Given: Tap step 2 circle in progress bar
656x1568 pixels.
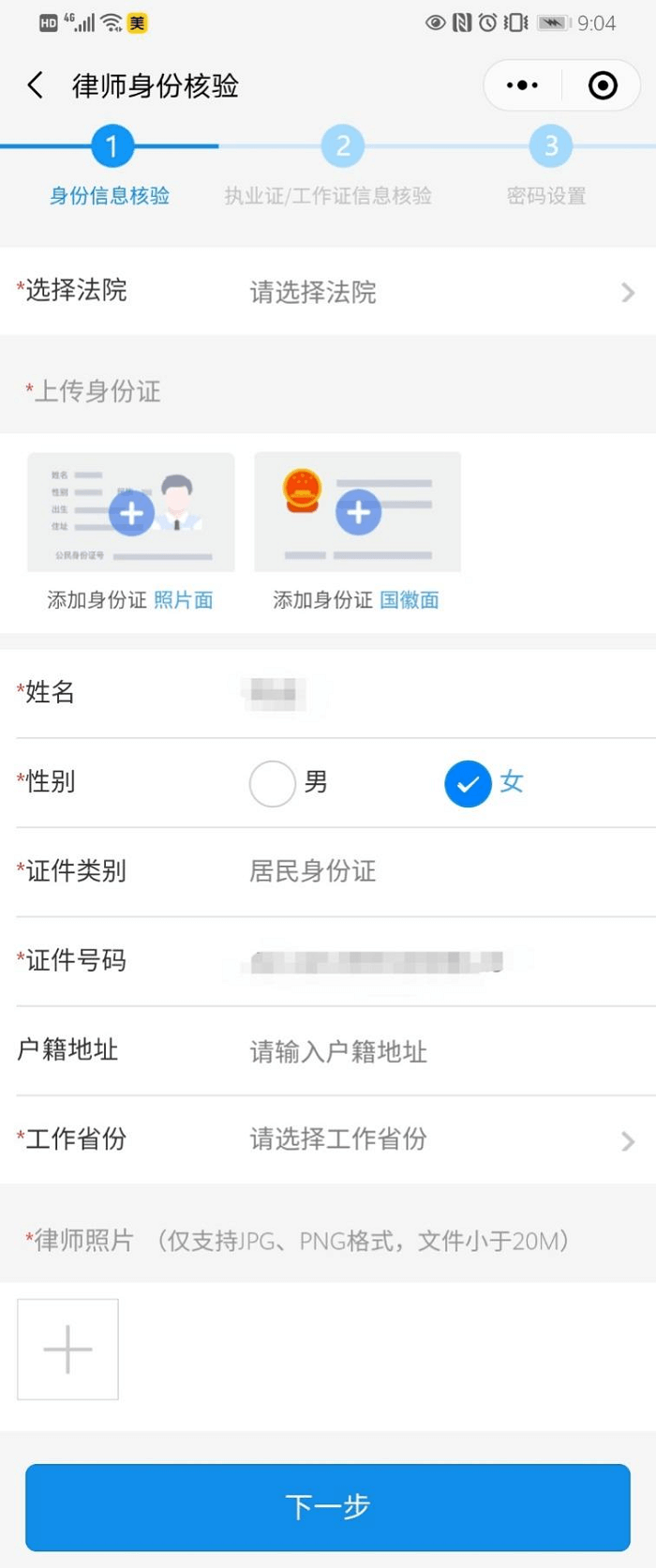Looking at the screenshot, I should (x=343, y=146).
